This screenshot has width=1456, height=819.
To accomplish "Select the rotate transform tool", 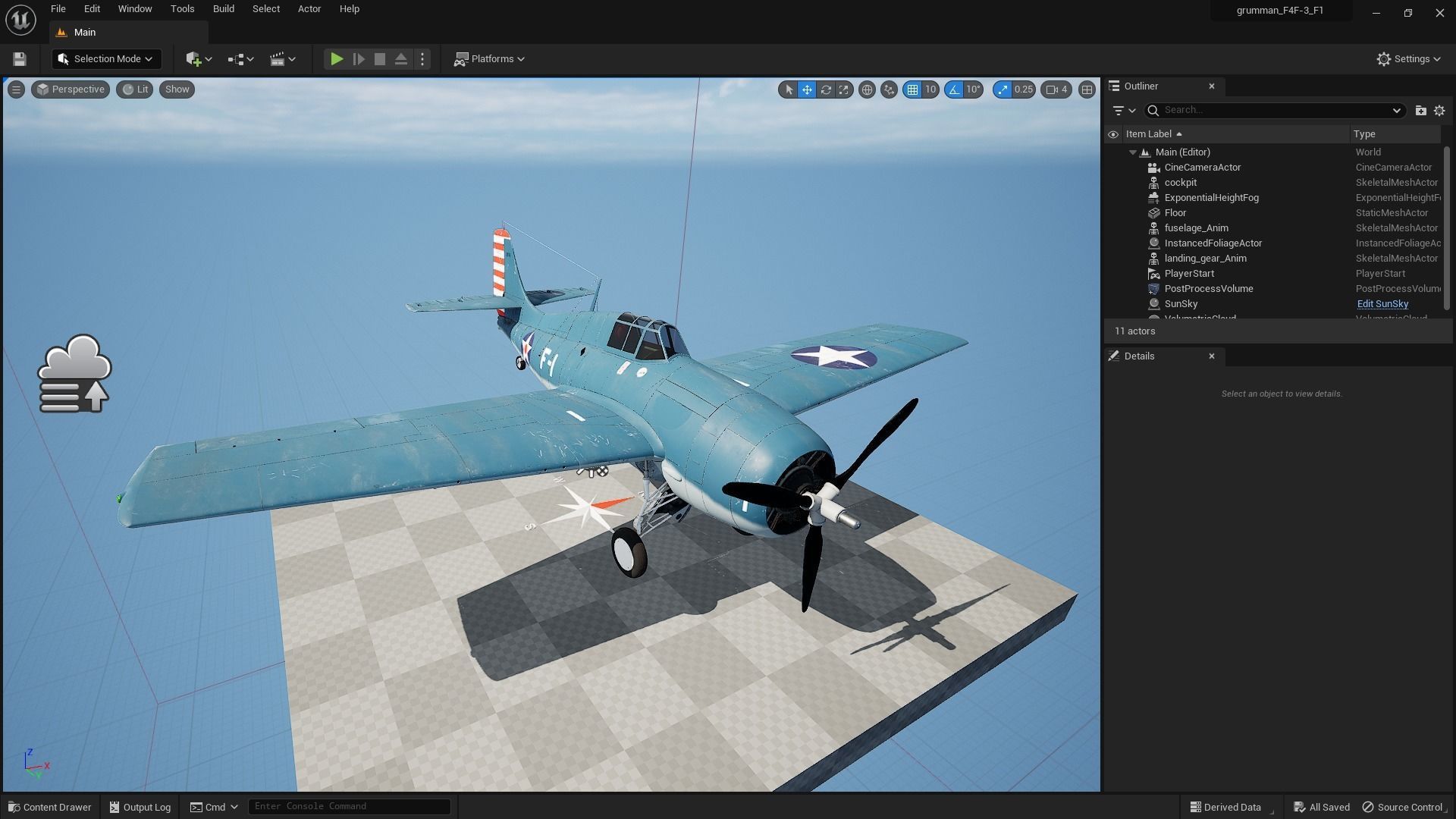I will tap(825, 89).
